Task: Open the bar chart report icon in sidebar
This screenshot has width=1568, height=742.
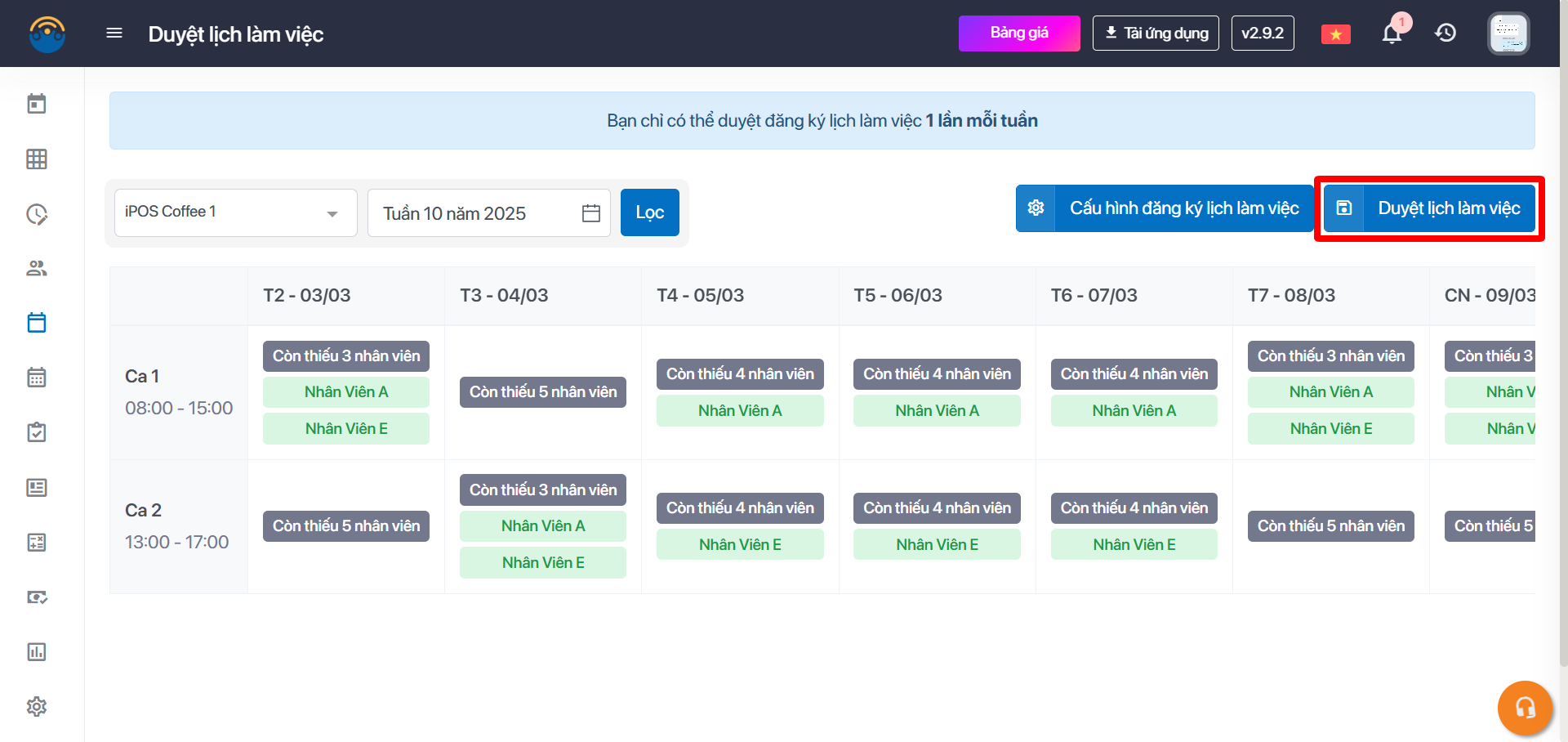Action: [37, 652]
